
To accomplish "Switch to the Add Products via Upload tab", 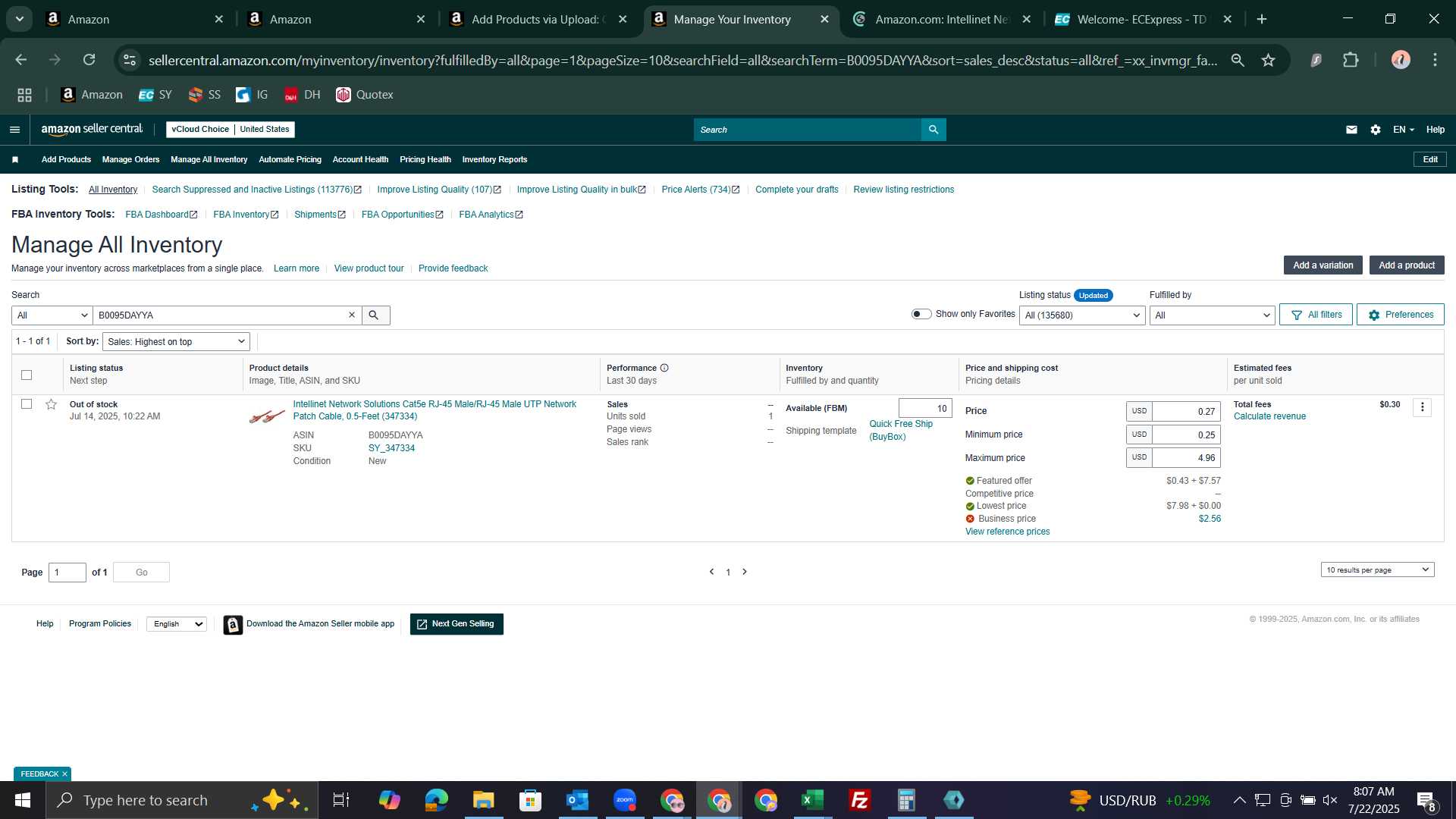I will click(x=538, y=20).
